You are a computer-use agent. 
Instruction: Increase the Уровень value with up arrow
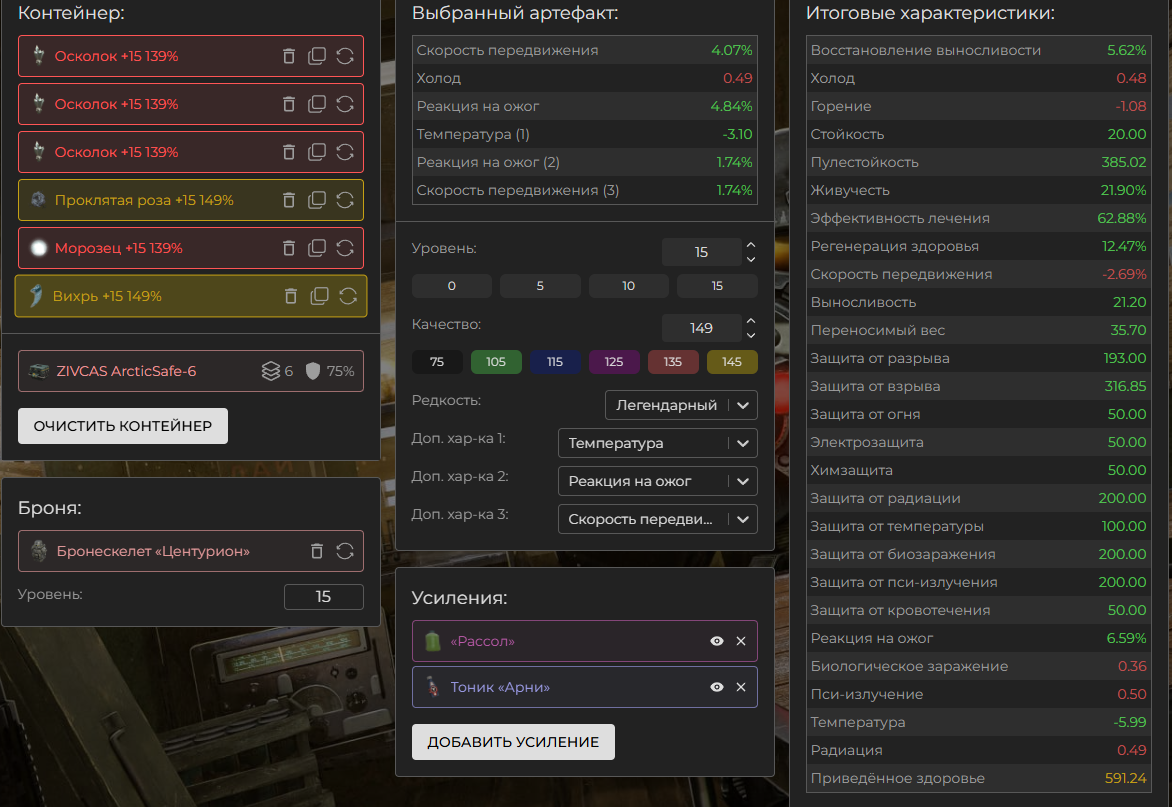coord(751,245)
